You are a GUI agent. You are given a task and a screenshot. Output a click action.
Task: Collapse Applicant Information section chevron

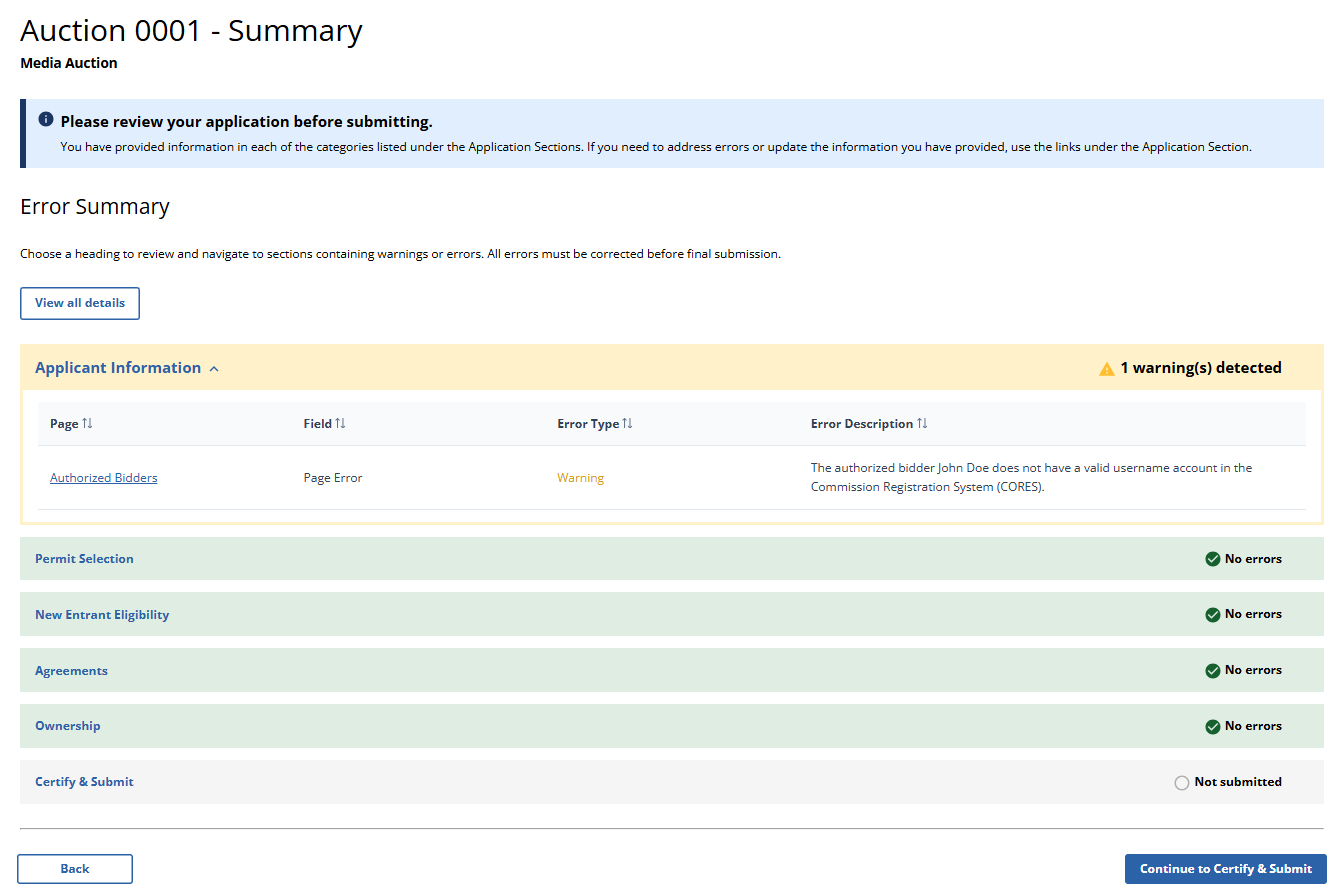tap(214, 369)
